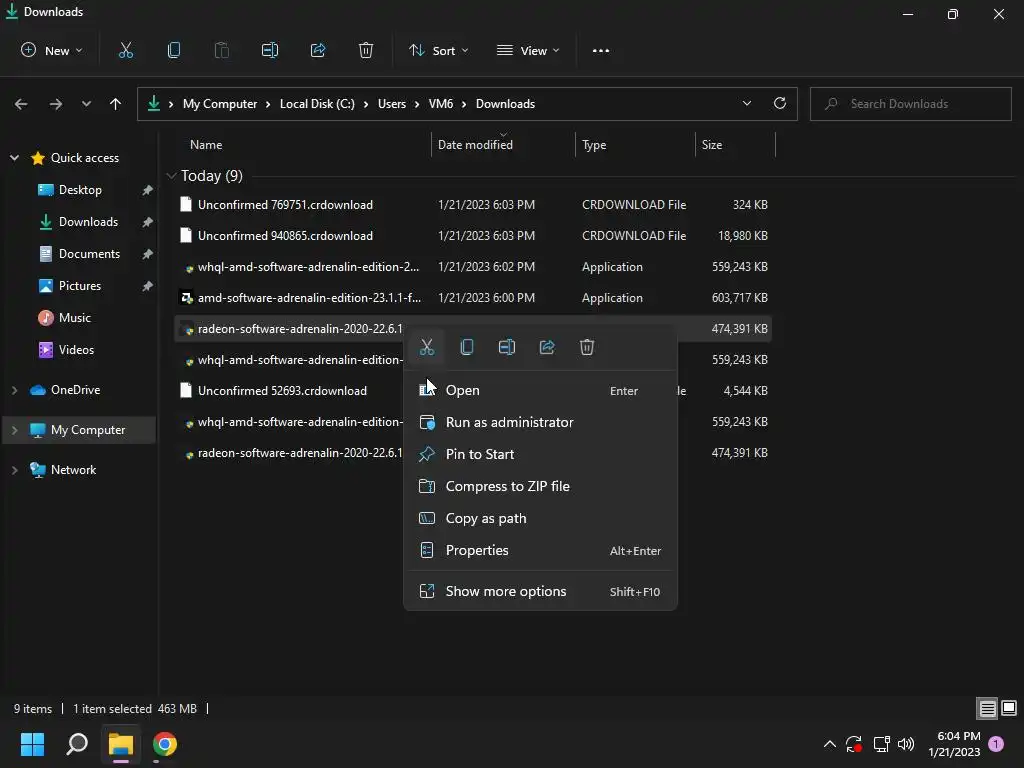This screenshot has height=768, width=1024.
Task: Collapse the Today (9) group
Action: pos(172,176)
